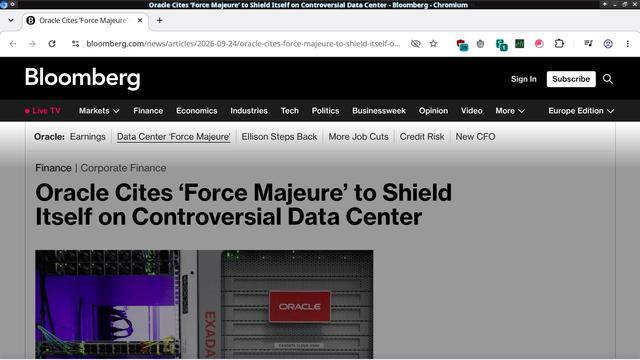Open the New CFO link
The image size is (640, 360).
click(476, 137)
